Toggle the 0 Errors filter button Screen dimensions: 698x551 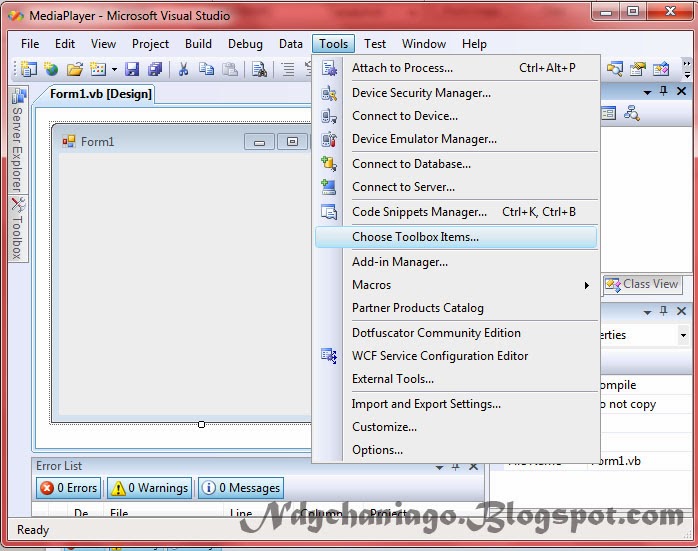pyautogui.click(x=69, y=488)
